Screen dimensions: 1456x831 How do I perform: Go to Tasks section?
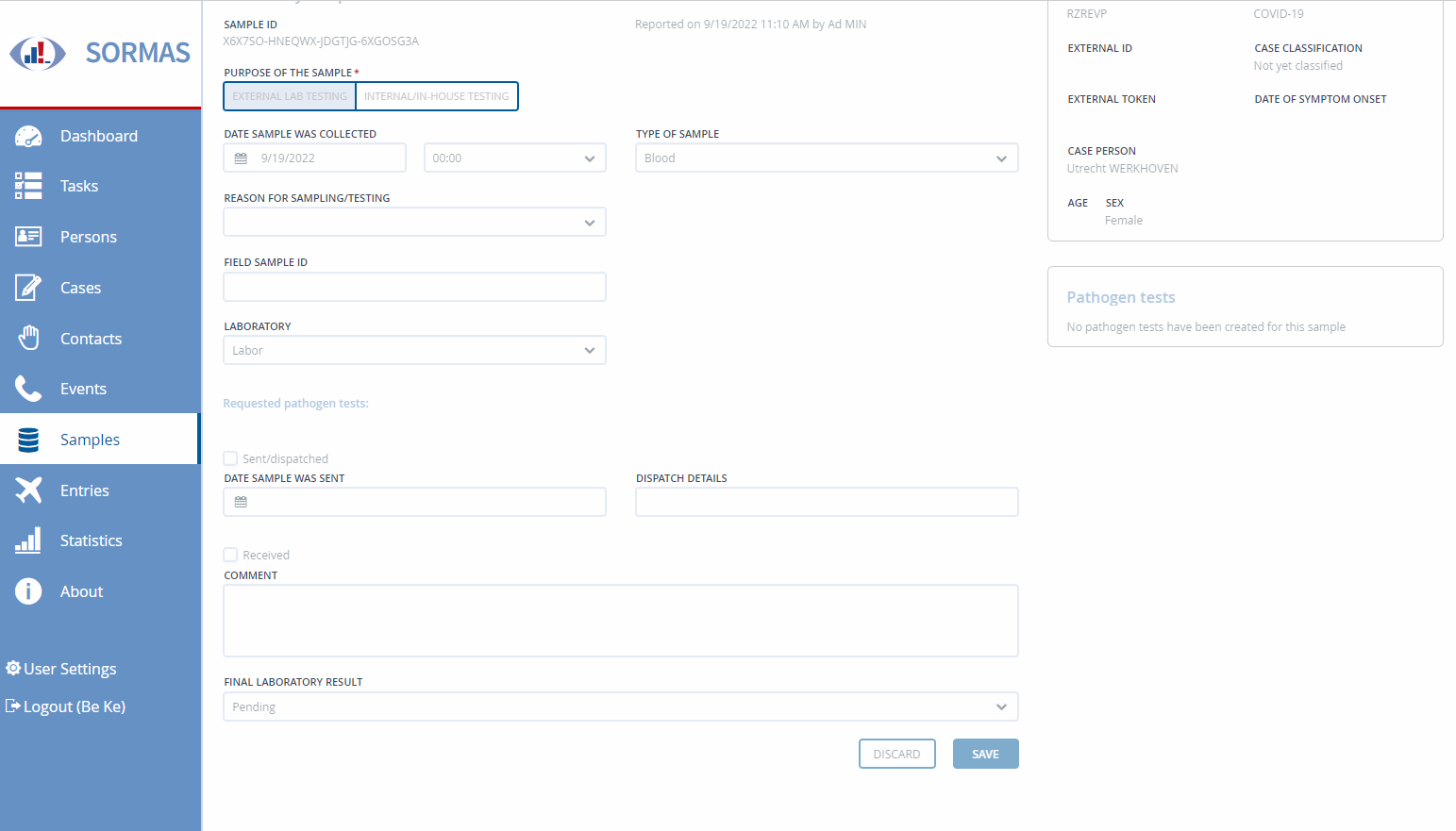[100, 186]
